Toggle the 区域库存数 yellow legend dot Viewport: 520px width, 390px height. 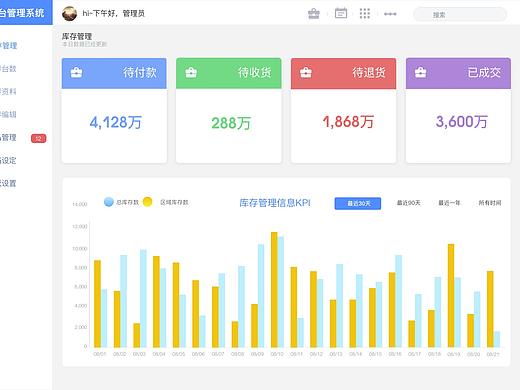point(147,202)
